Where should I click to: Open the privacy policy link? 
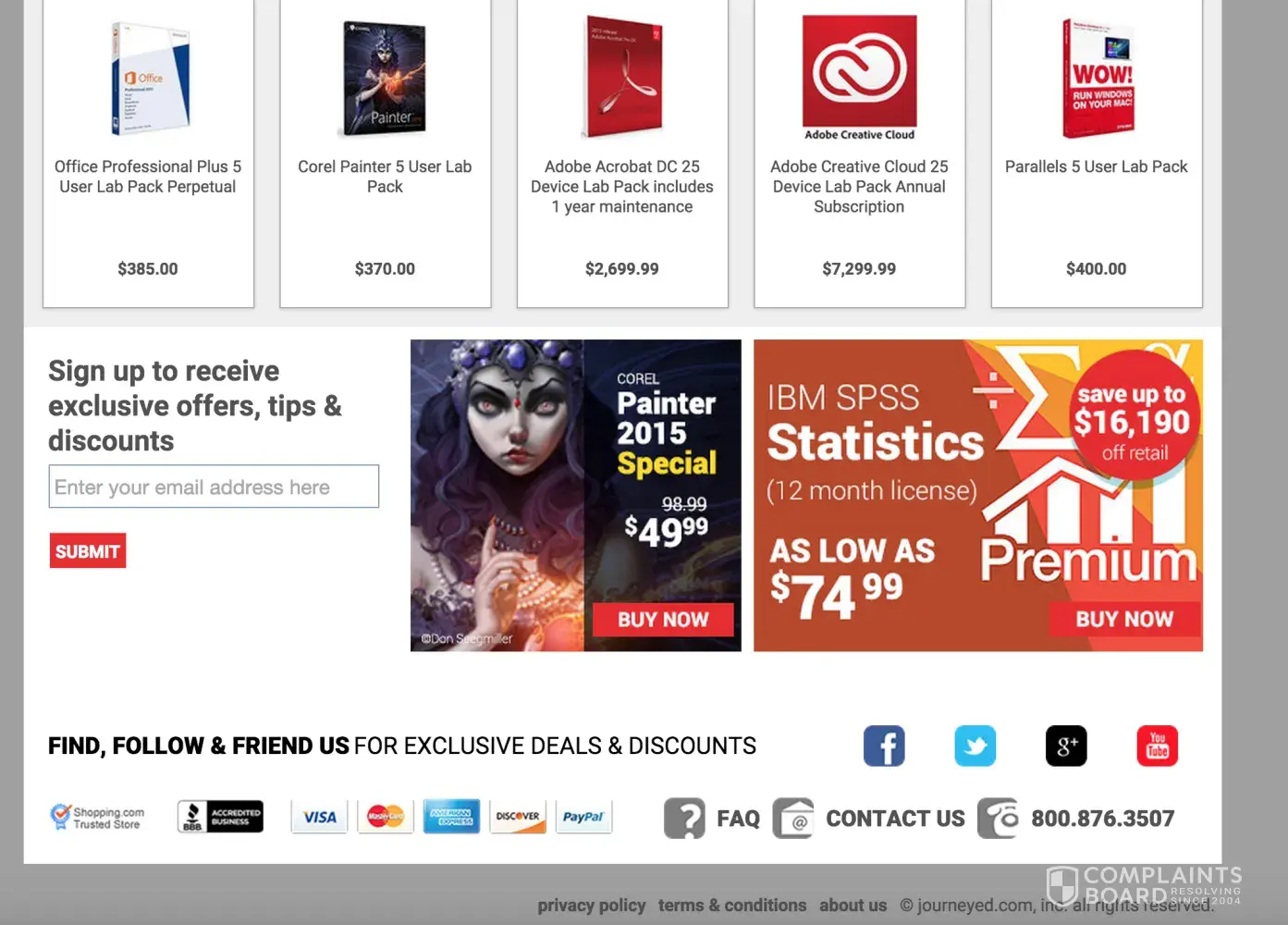[x=592, y=906]
